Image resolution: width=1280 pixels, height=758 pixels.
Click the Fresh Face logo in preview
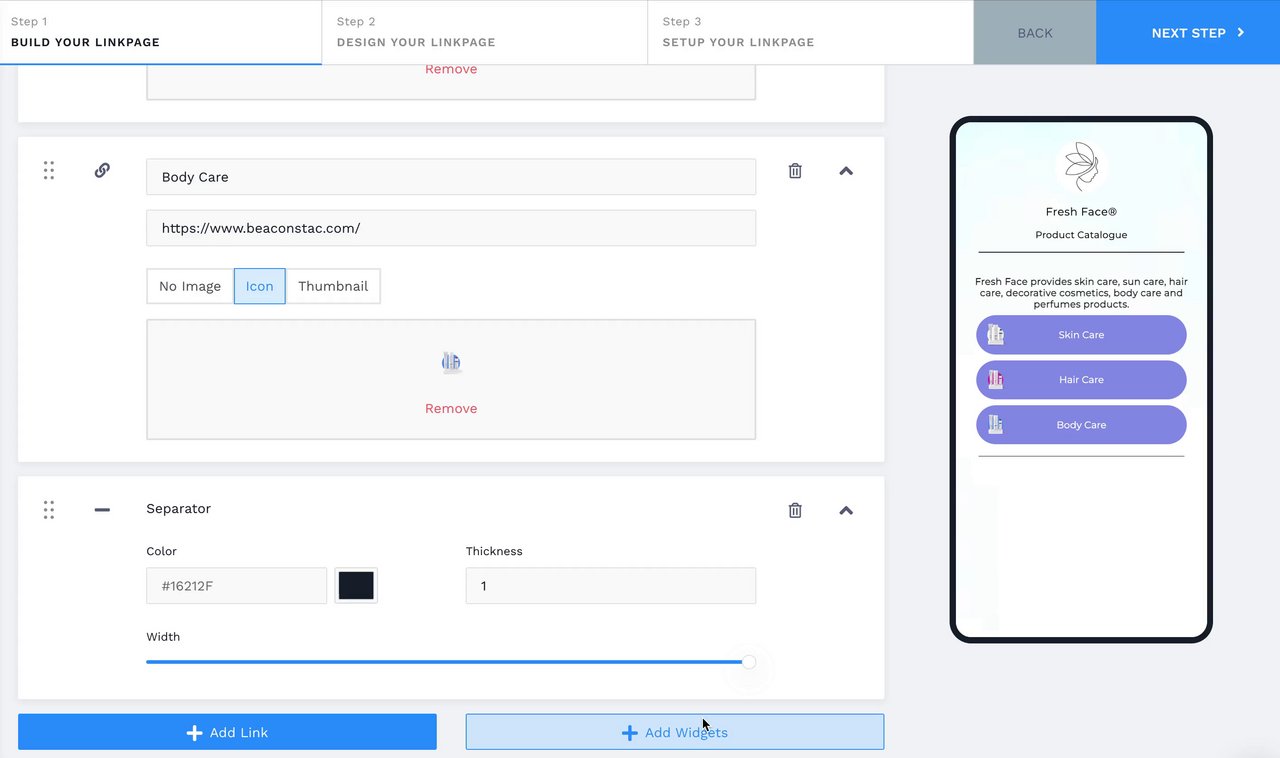click(x=1081, y=167)
